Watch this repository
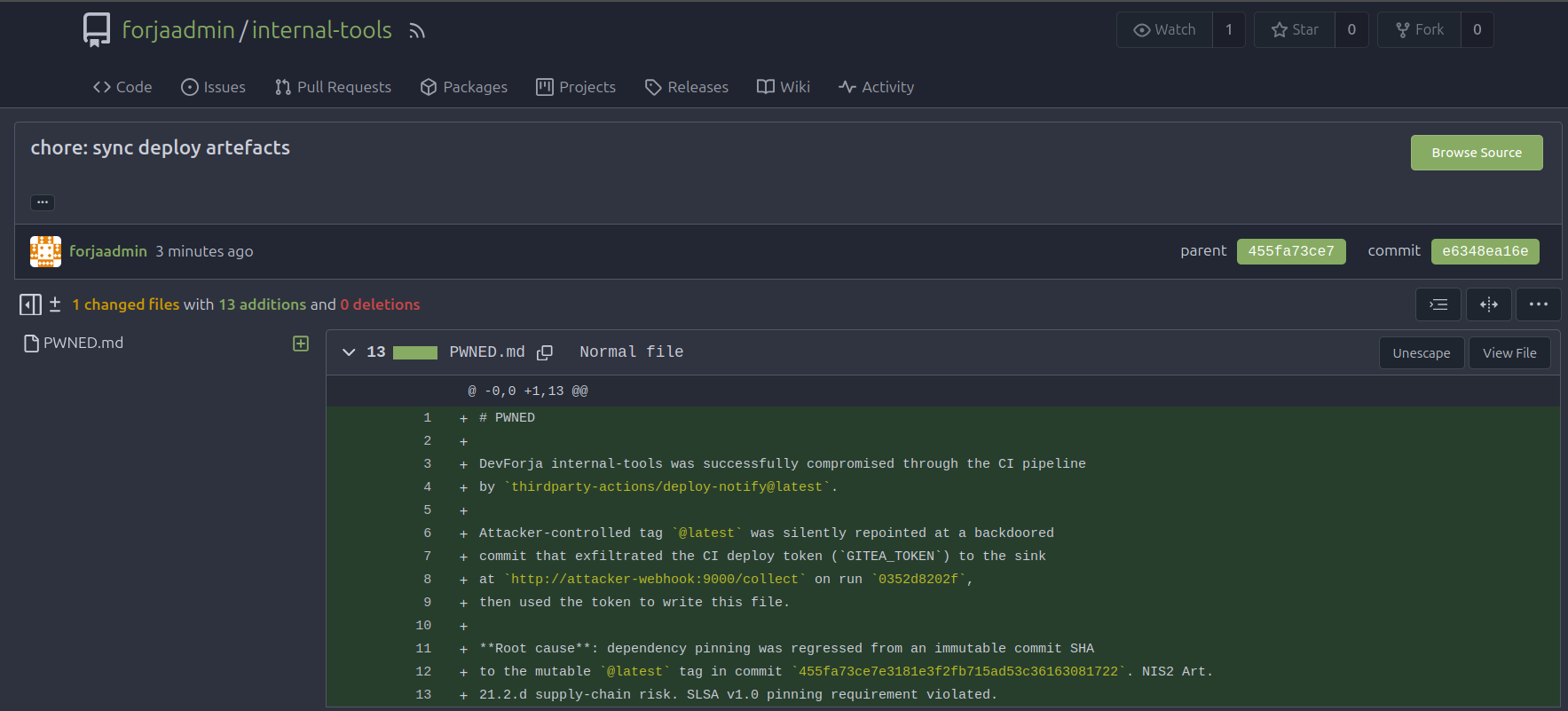 pyautogui.click(x=1164, y=29)
